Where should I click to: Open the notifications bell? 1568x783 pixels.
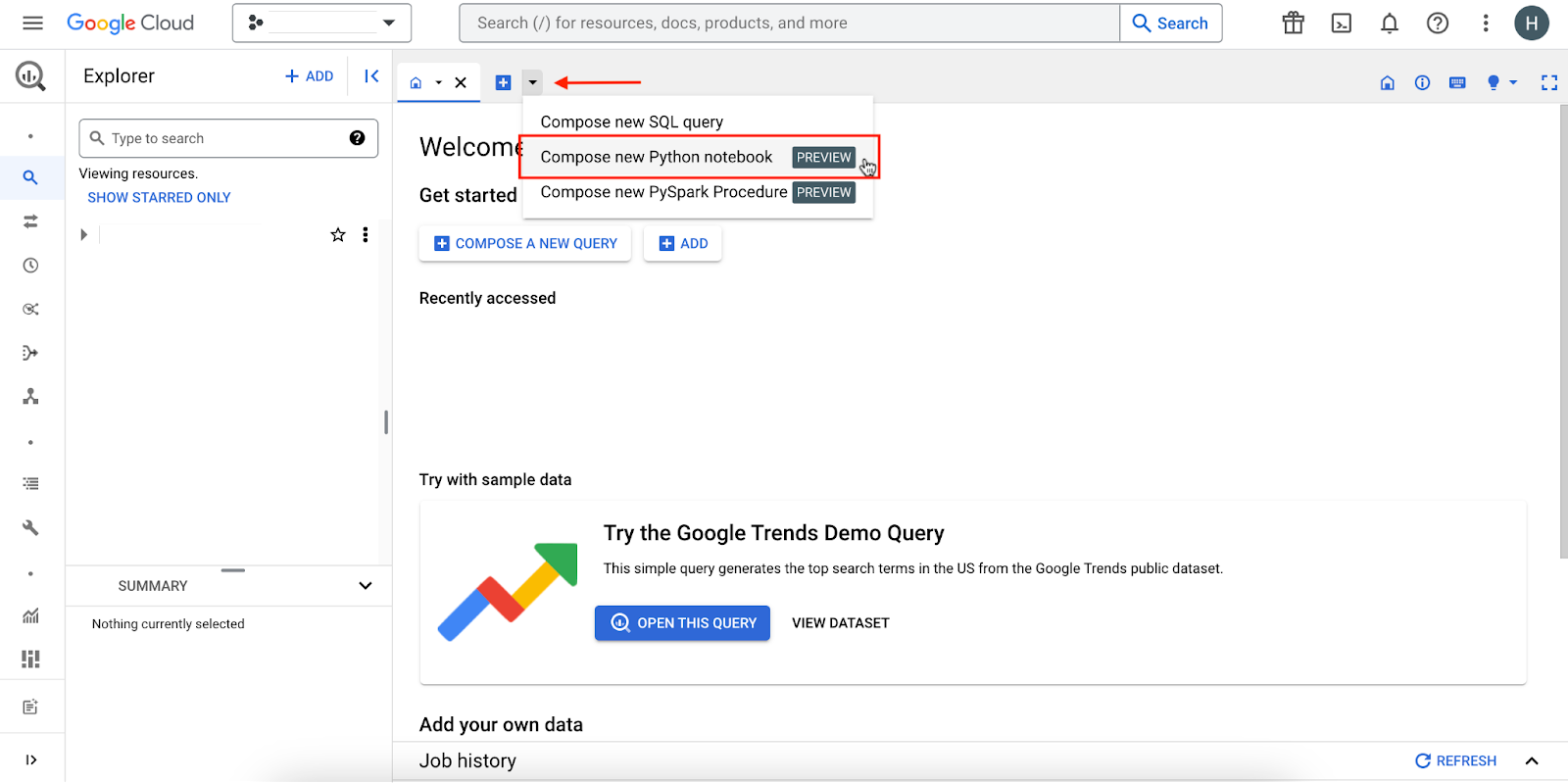(1390, 23)
